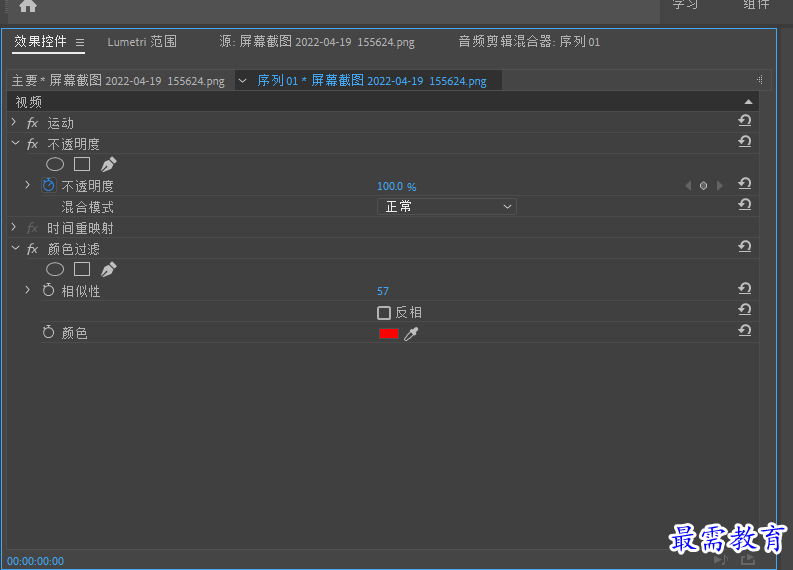Open the red 颜色 swatch picker
Screen dimensions: 793x570
(389, 334)
